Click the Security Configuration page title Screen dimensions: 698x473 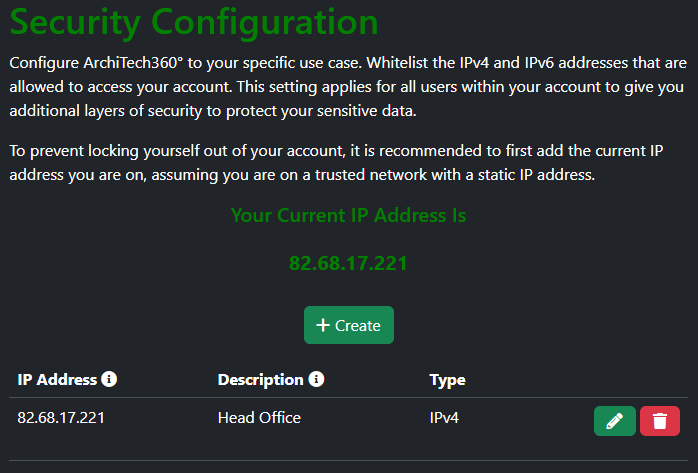pos(194,22)
